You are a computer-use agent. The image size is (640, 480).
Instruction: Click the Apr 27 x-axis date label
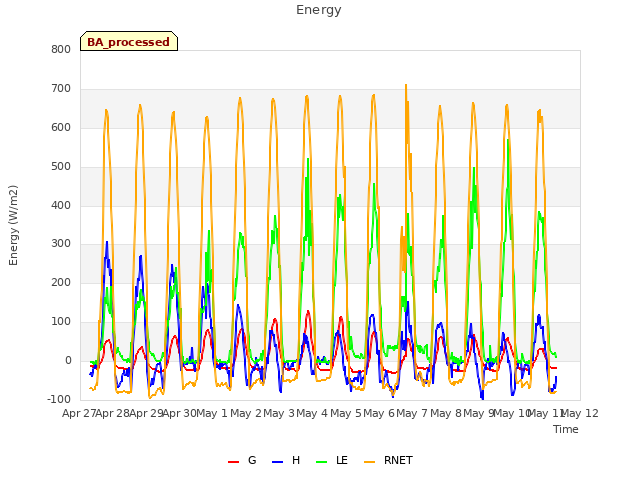tap(79, 413)
